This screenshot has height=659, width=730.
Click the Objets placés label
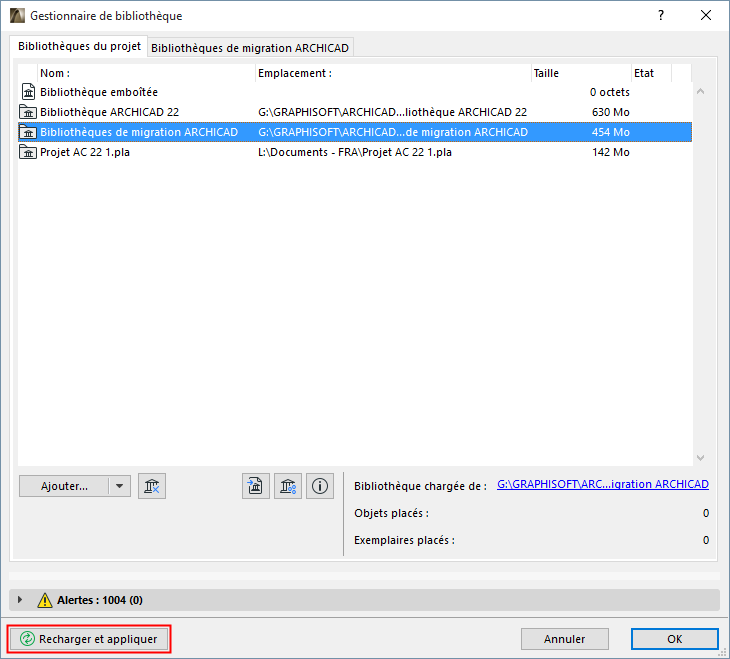point(392,513)
